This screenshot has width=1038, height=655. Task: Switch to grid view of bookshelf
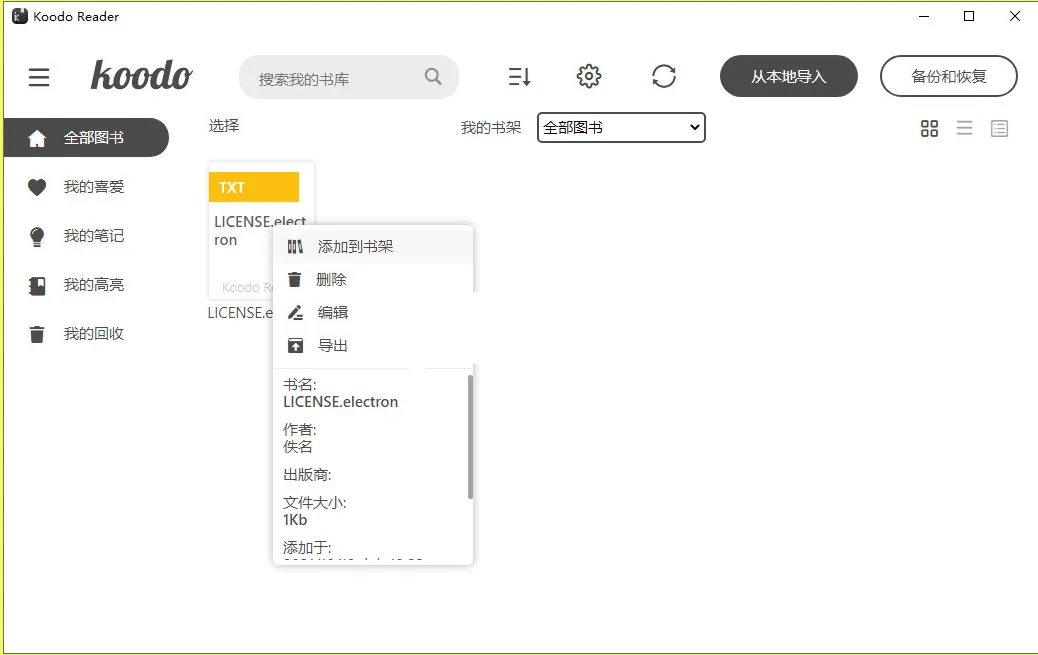[929, 128]
